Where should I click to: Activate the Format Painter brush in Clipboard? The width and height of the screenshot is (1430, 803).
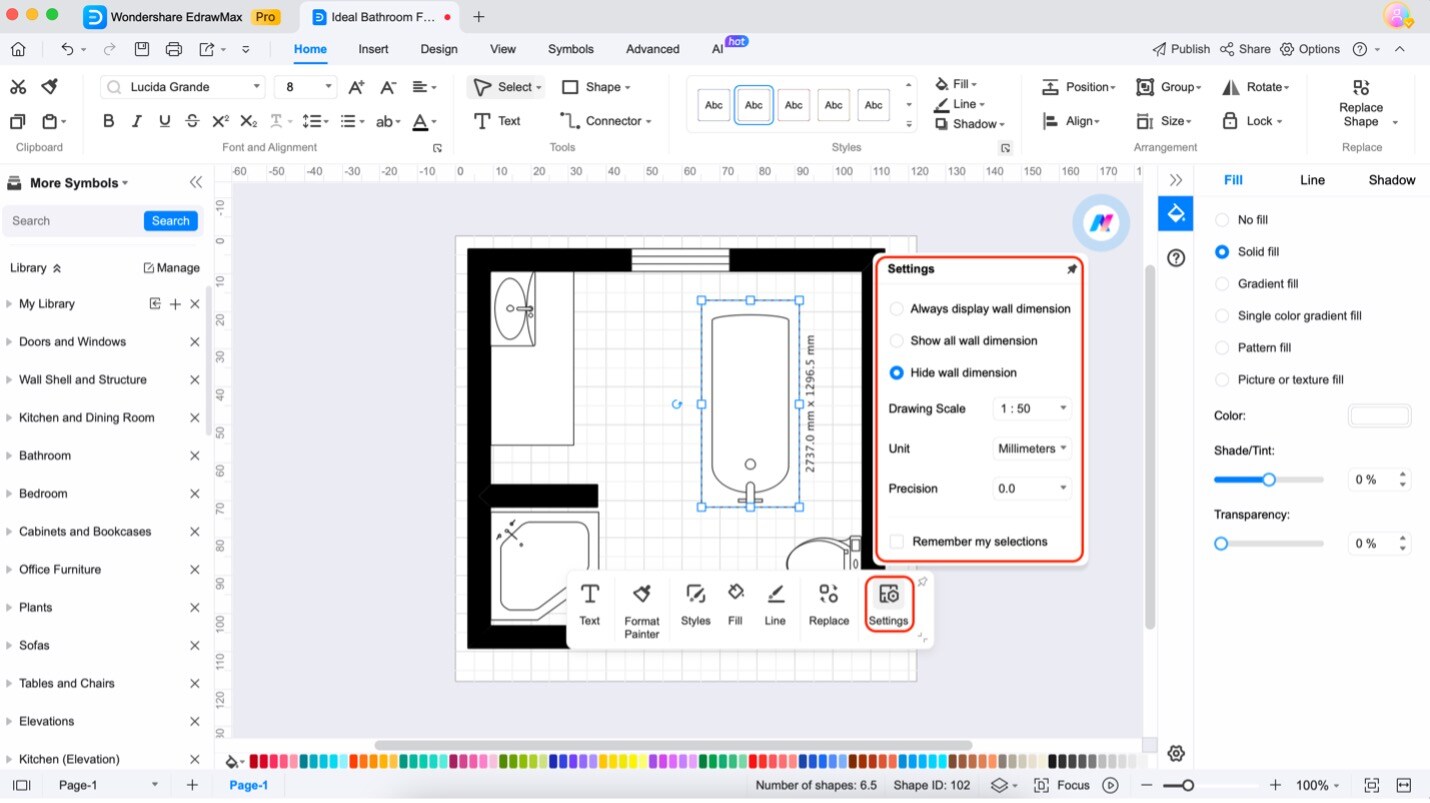(x=49, y=87)
